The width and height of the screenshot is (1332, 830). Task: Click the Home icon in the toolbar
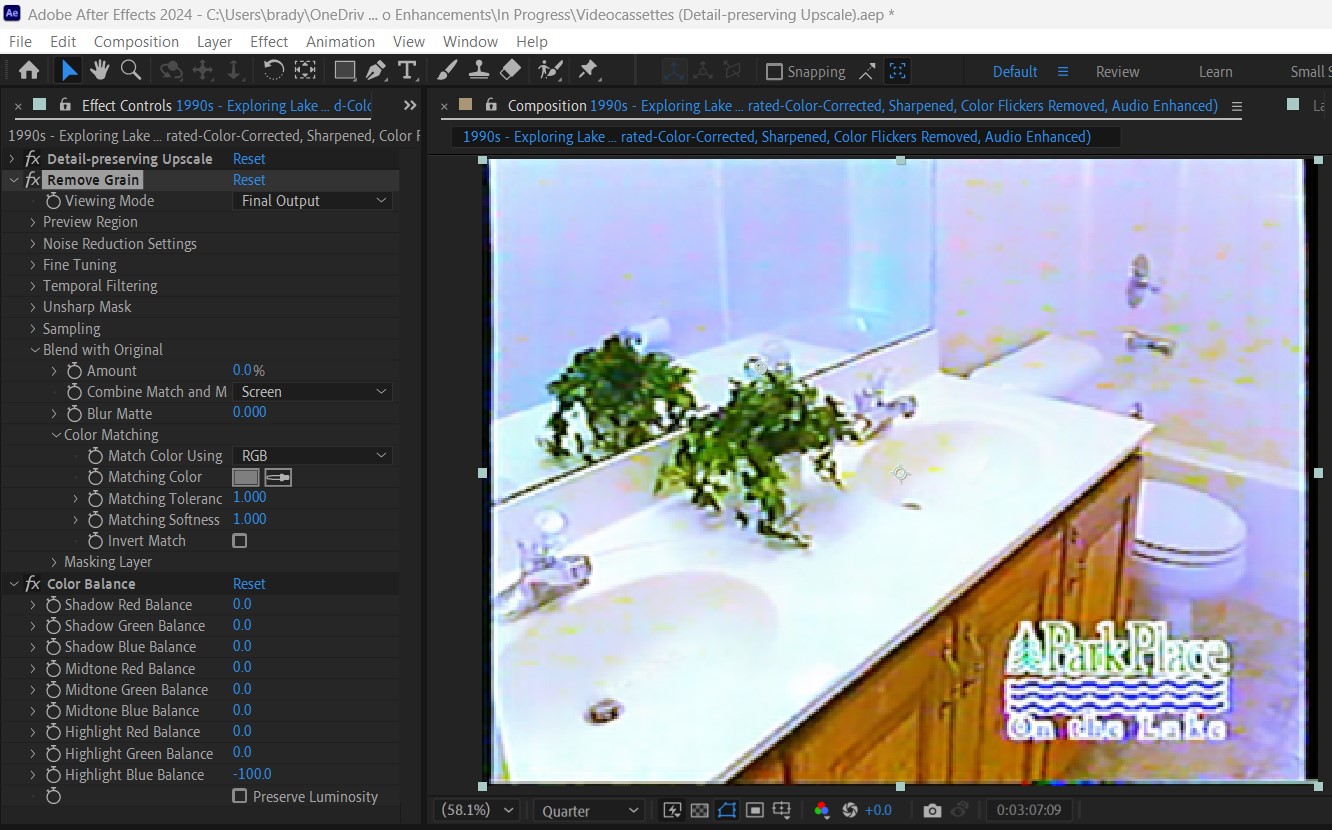click(29, 71)
